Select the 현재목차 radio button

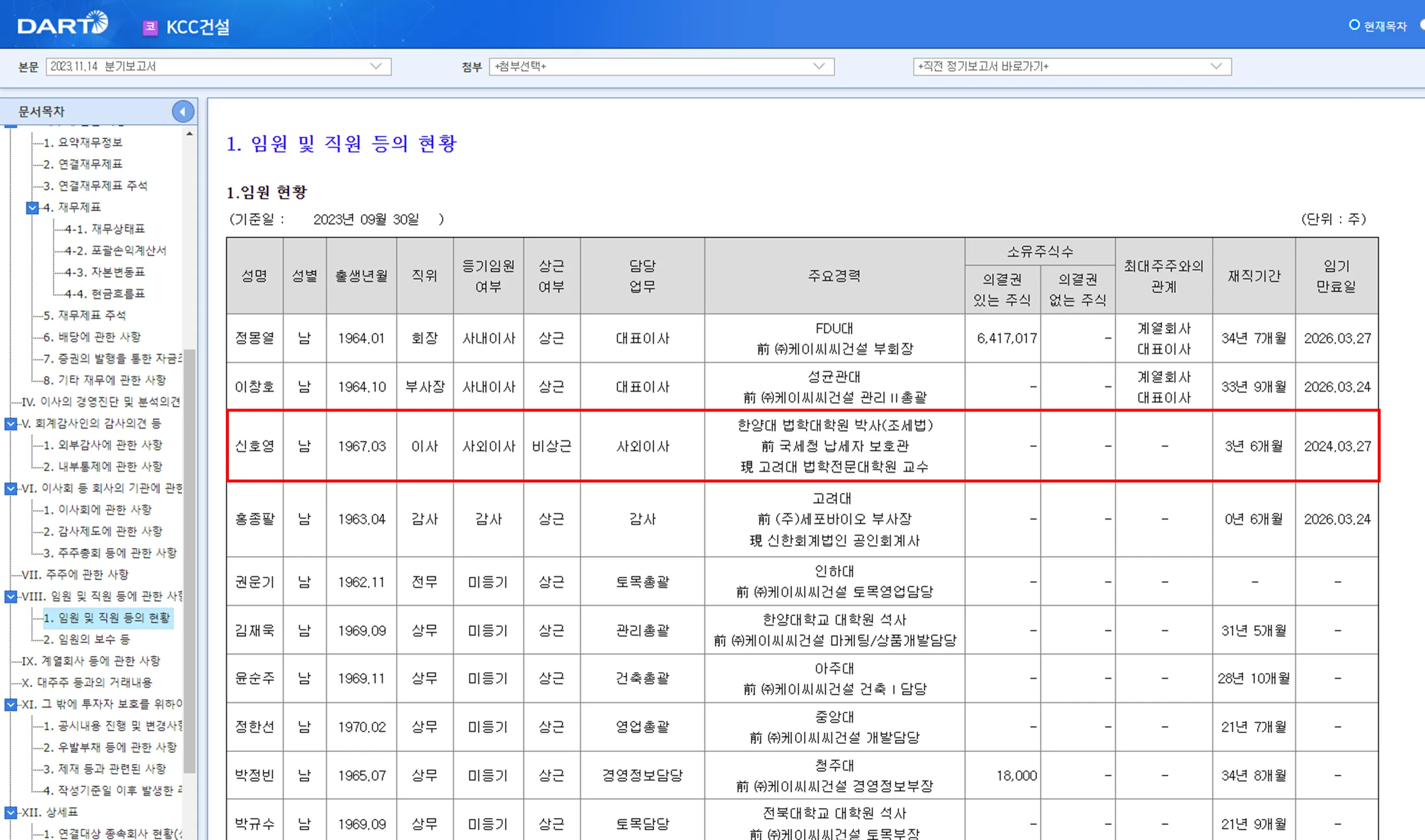(1354, 25)
